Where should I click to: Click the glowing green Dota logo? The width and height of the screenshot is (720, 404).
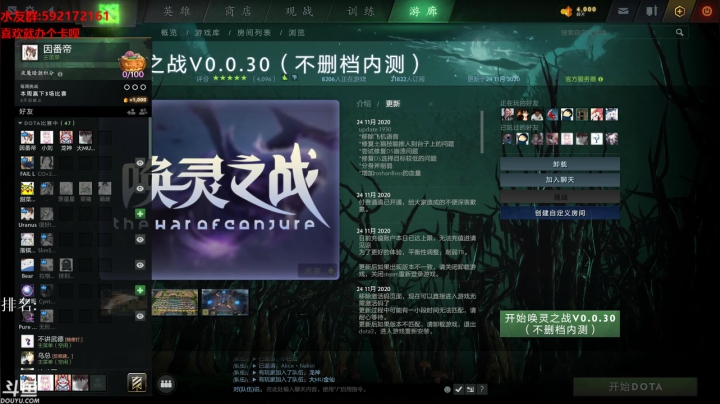pos(110,13)
